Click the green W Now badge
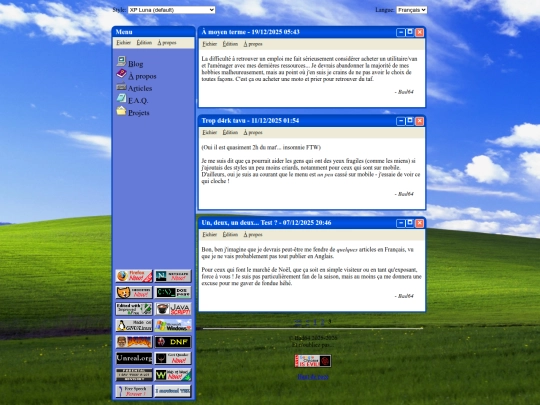This screenshot has height=405, width=540. pyautogui.click(x=173, y=375)
